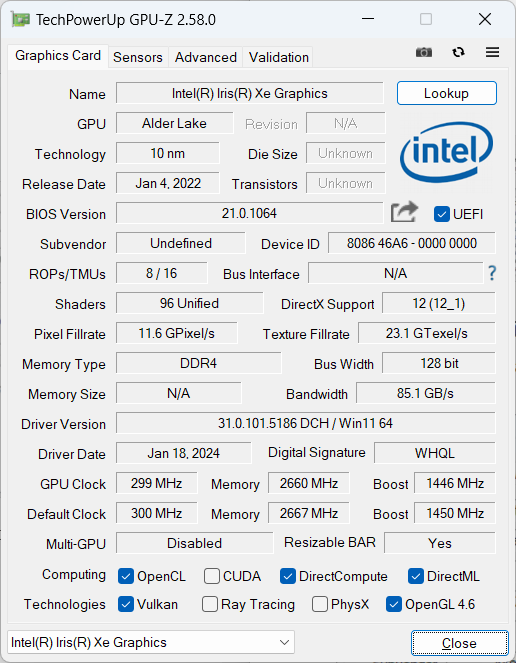Viewport: 516px width, 663px height.
Task: Click the GPU-Z app icon in title bar
Action: tap(20, 19)
